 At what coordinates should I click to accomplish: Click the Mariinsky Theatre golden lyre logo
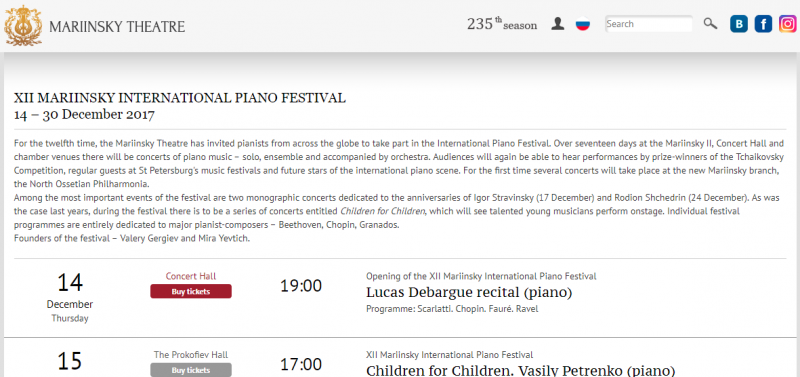pos(23,26)
